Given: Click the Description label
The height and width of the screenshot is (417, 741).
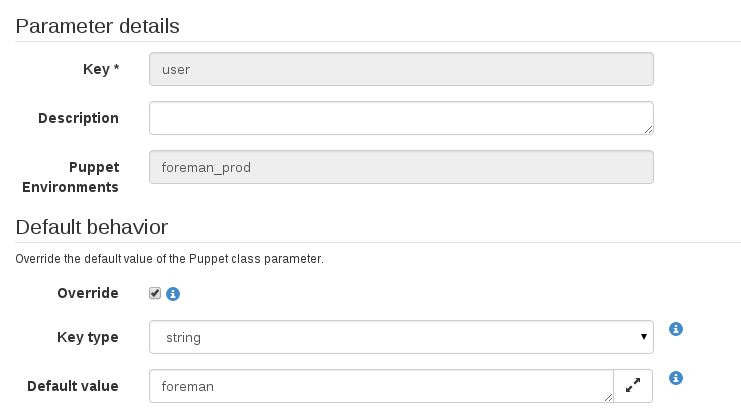Looking at the screenshot, I should [x=78, y=118].
